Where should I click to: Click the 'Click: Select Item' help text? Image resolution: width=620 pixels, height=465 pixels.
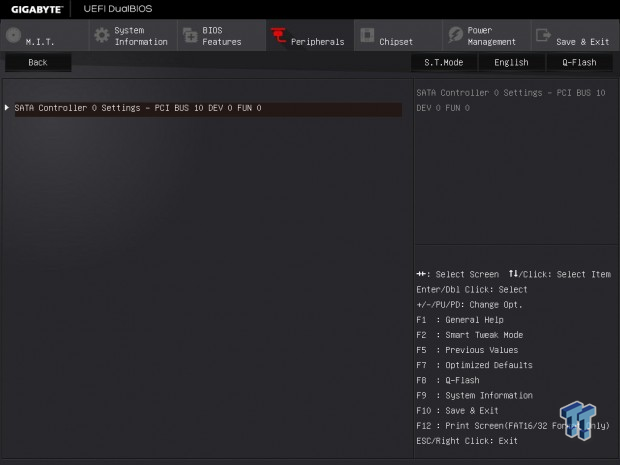coord(567,274)
